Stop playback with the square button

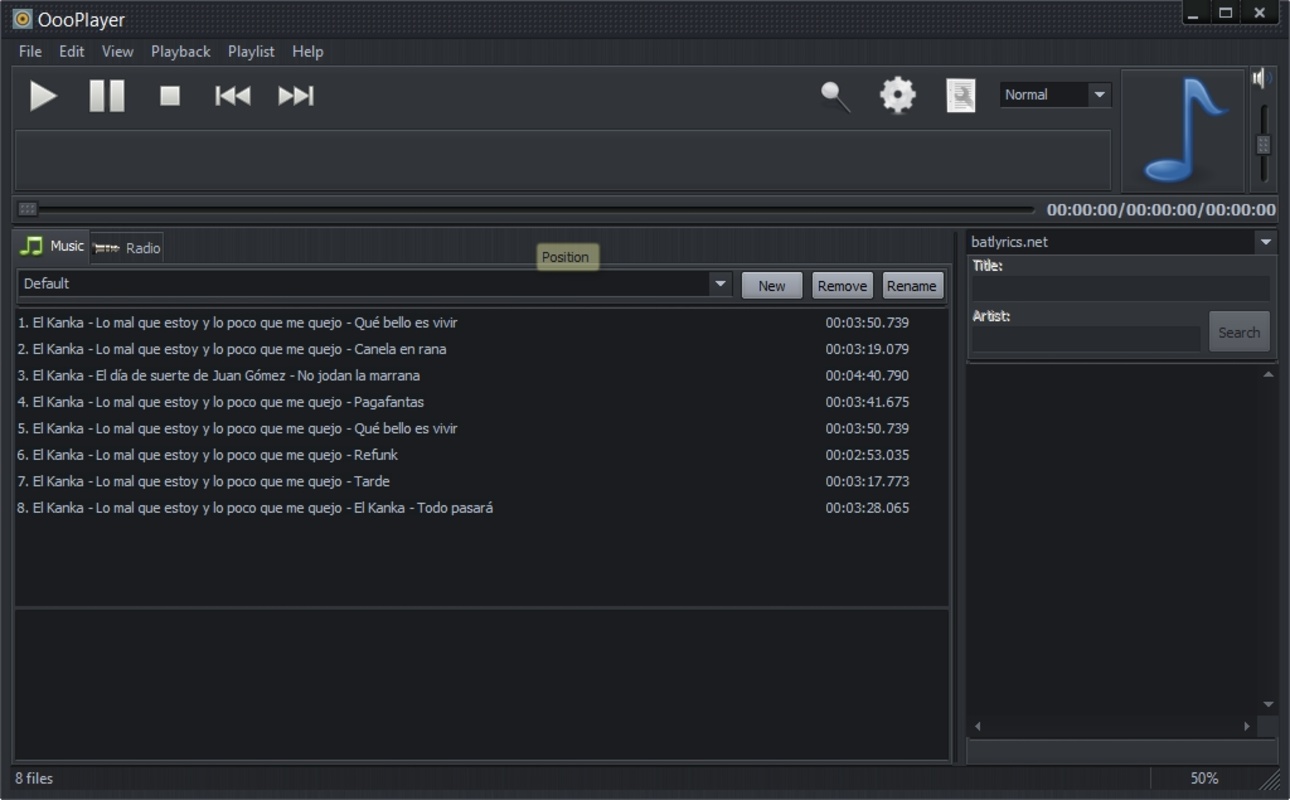pos(170,96)
